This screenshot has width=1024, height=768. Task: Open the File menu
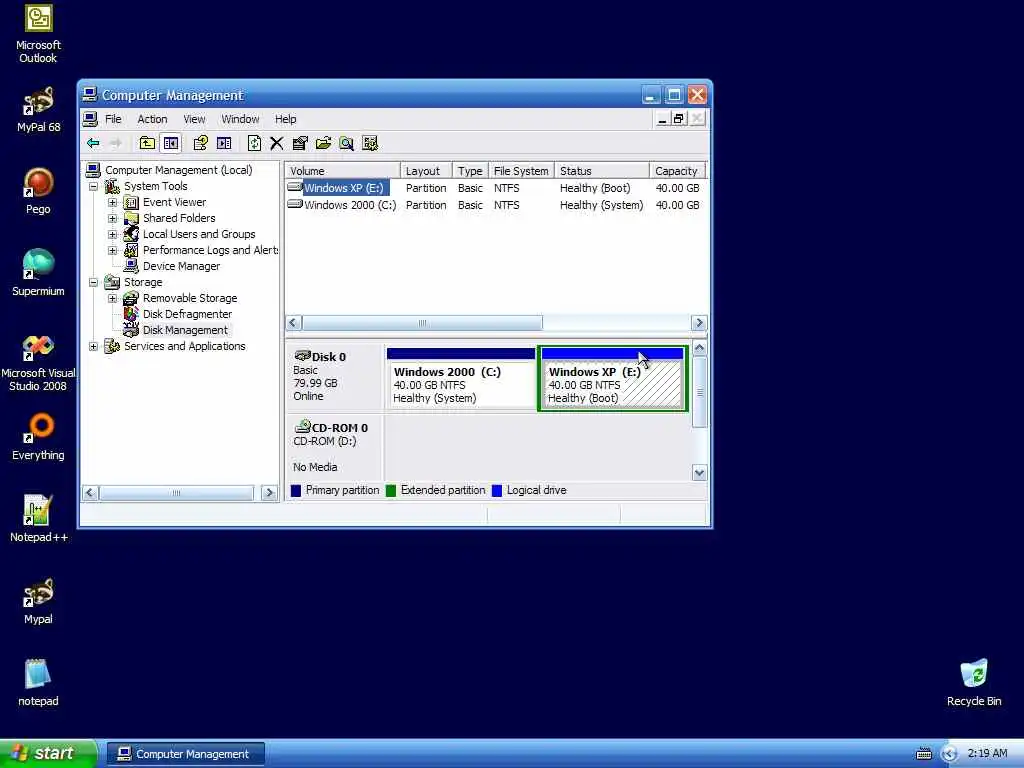113,119
